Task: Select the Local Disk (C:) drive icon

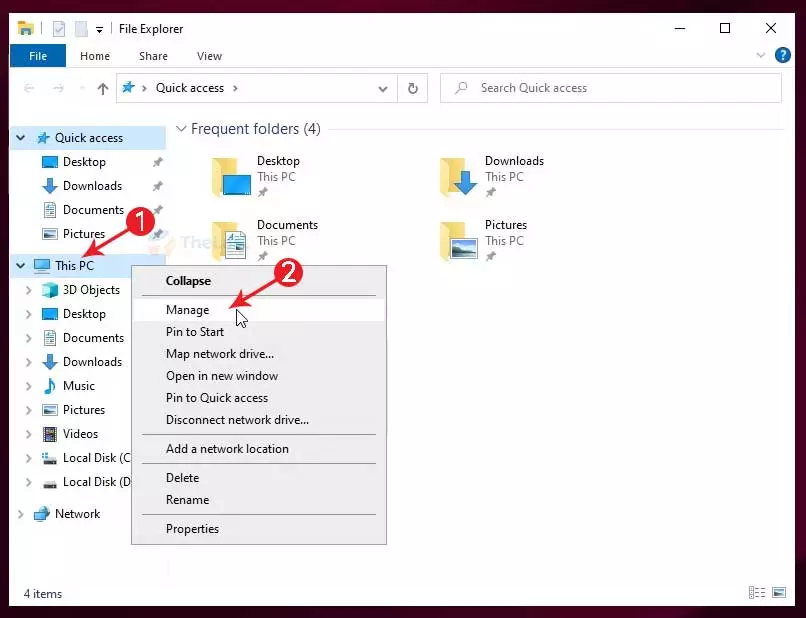Action: tap(49, 458)
